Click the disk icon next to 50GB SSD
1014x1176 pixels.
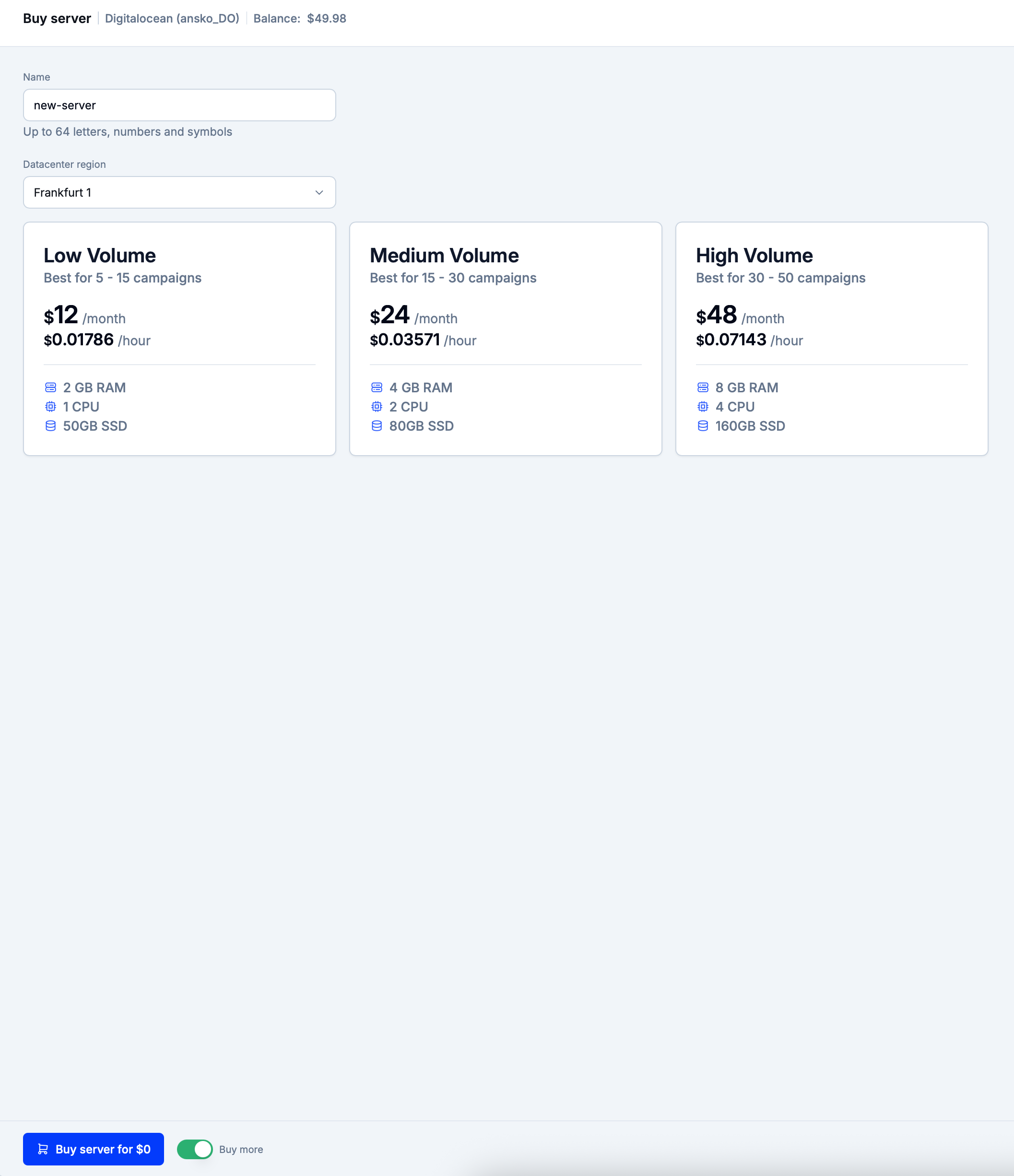pos(50,426)
